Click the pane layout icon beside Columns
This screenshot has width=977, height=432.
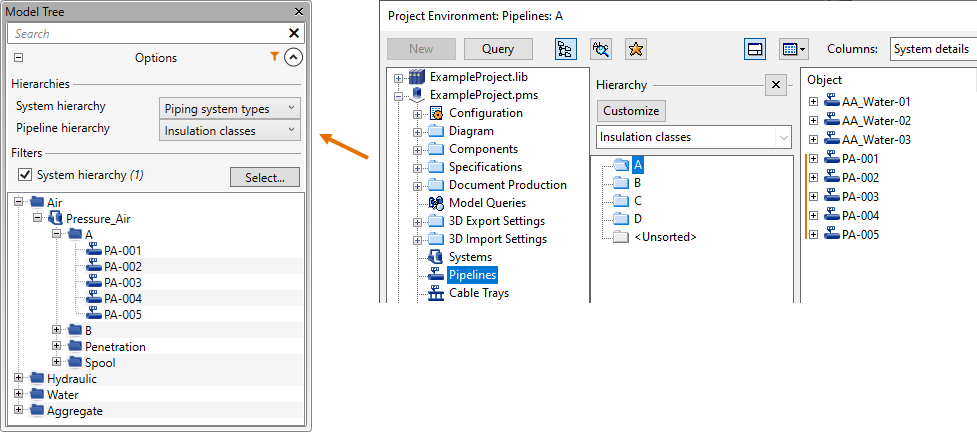coord(756,49)
